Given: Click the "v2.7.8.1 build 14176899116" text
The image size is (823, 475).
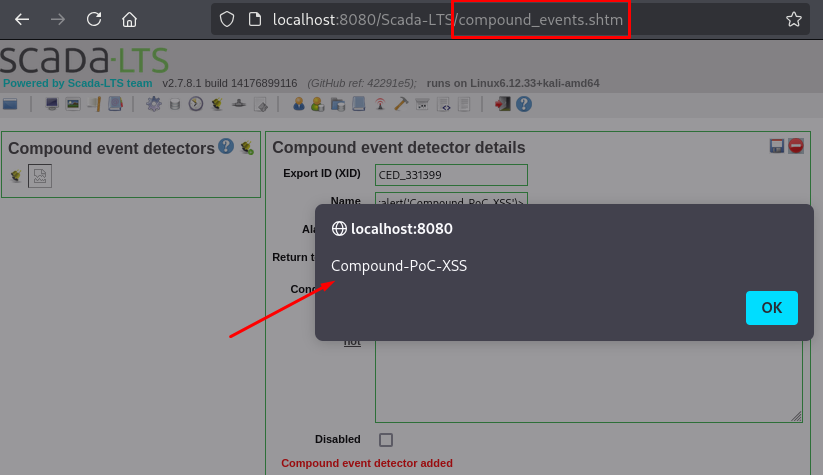Looking at the screenshot, I should [x=230, y=83].
